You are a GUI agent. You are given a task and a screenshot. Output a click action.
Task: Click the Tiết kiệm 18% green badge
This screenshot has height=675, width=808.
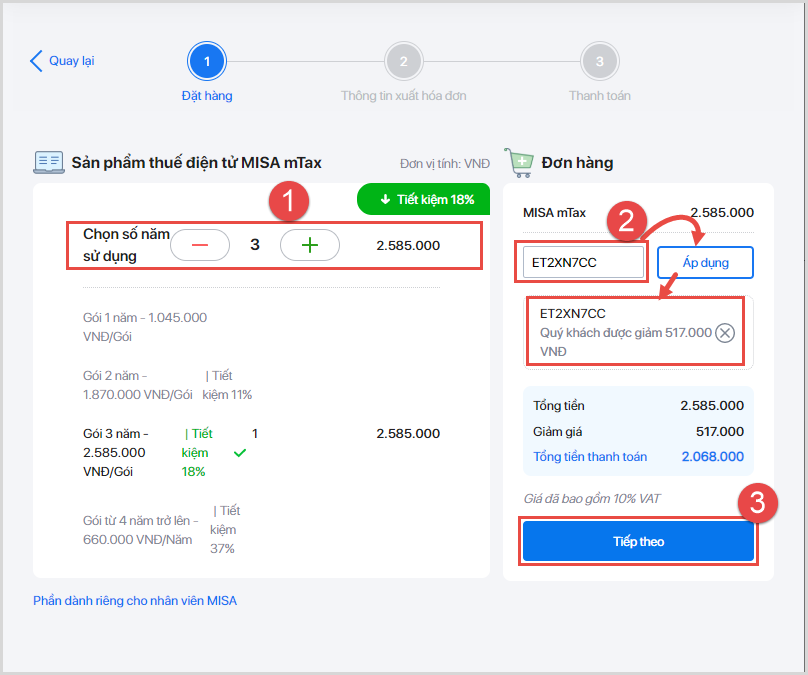[x=424, y=199]
